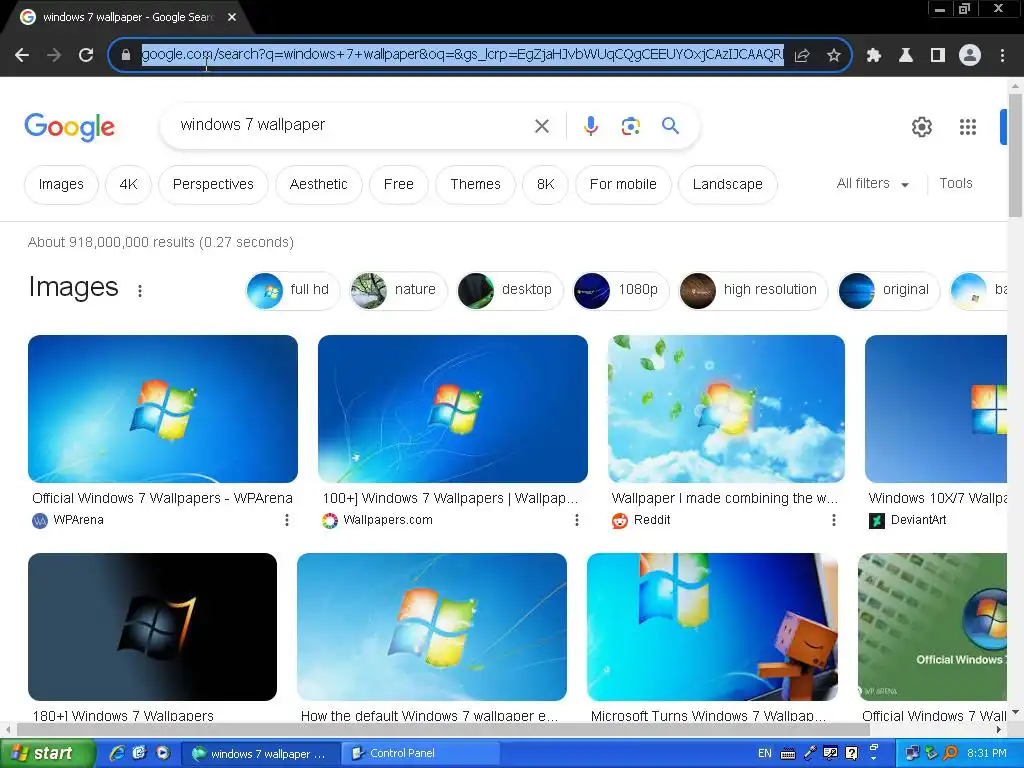Open the Chrome three-dot menu
Screen dimensions: 1024x768
tap(1002, 55)
